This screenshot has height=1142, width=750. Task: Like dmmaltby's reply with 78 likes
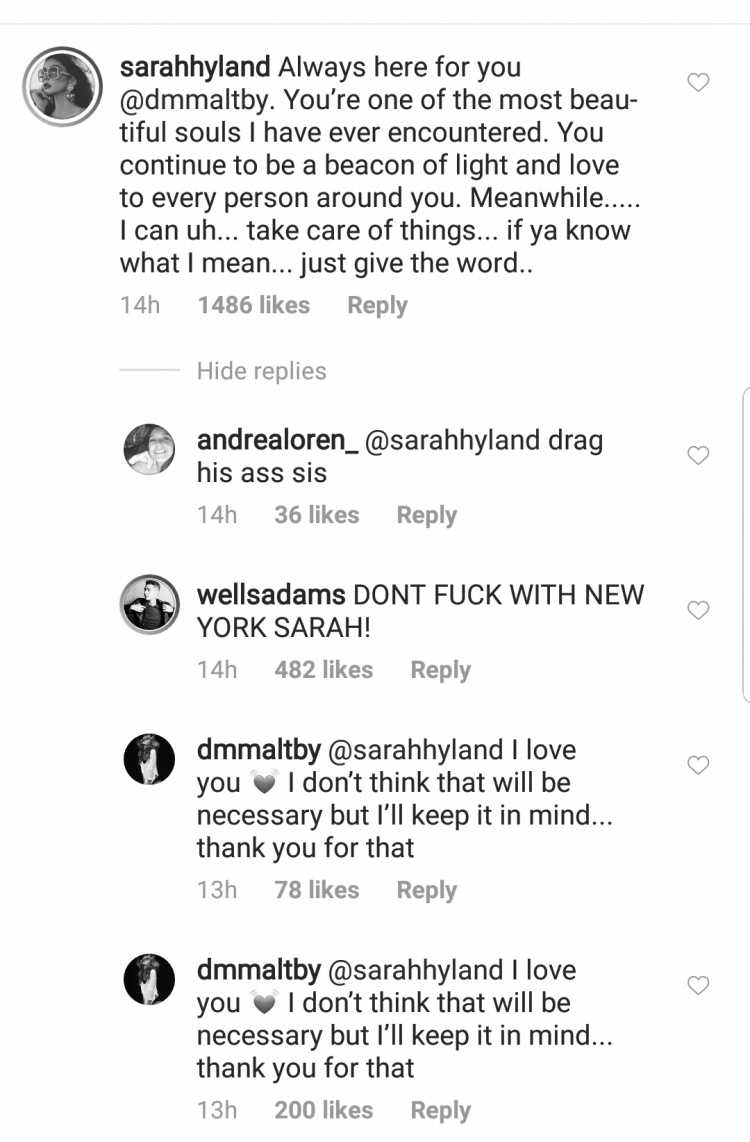coord(698,765)
